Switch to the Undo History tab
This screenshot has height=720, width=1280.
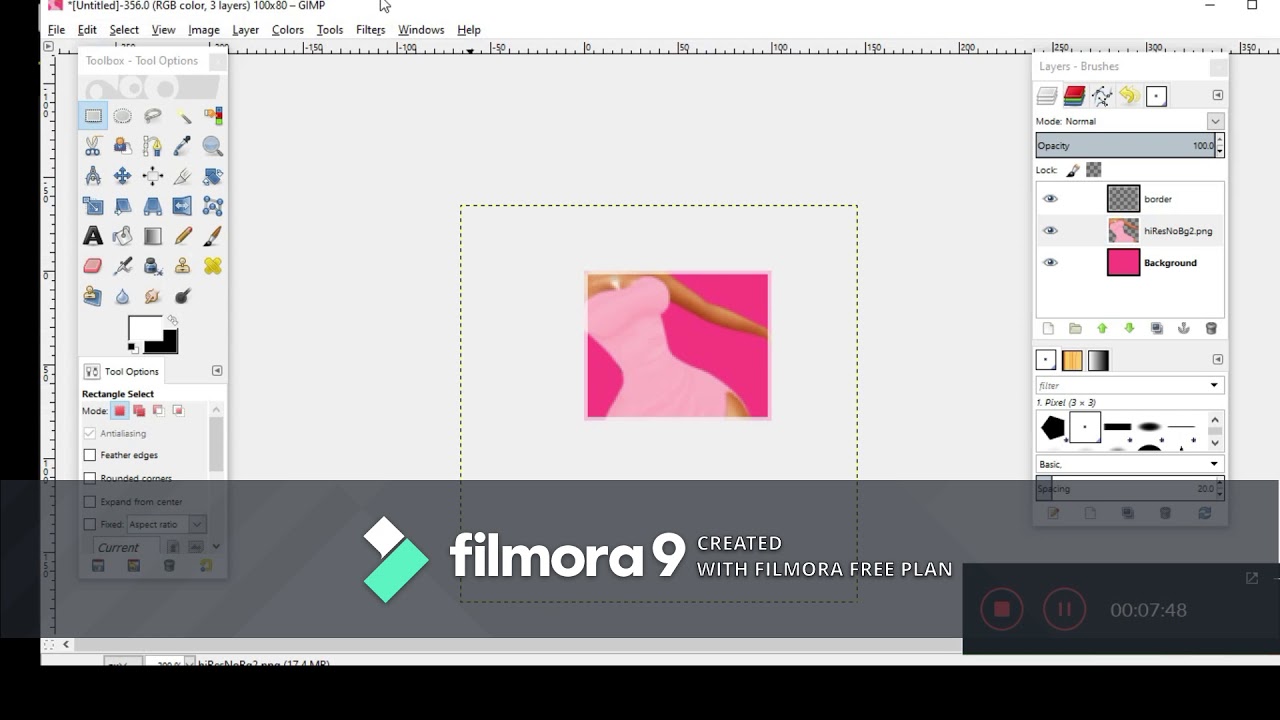tap(1129, 96)
